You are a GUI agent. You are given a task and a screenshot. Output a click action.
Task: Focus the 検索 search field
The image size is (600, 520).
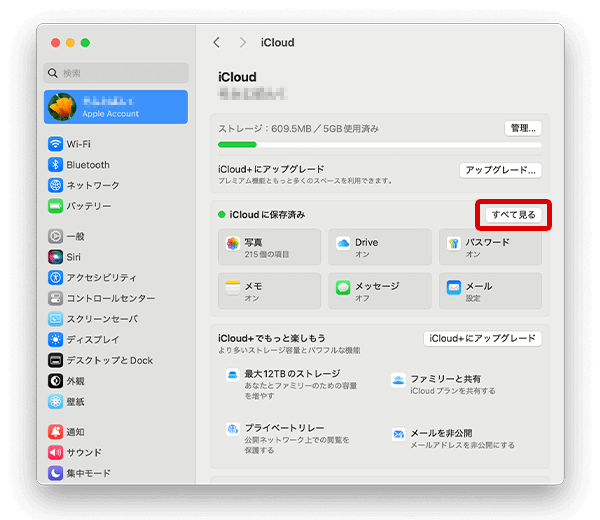pos(116,73)
